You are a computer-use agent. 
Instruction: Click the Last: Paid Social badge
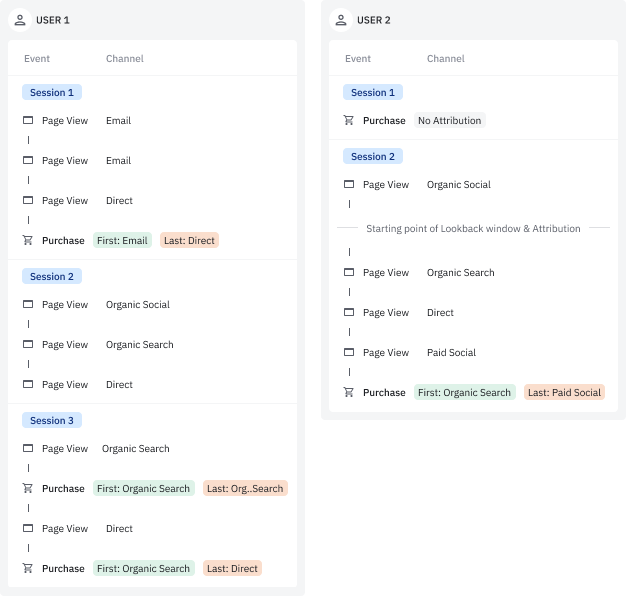[564, 393]
